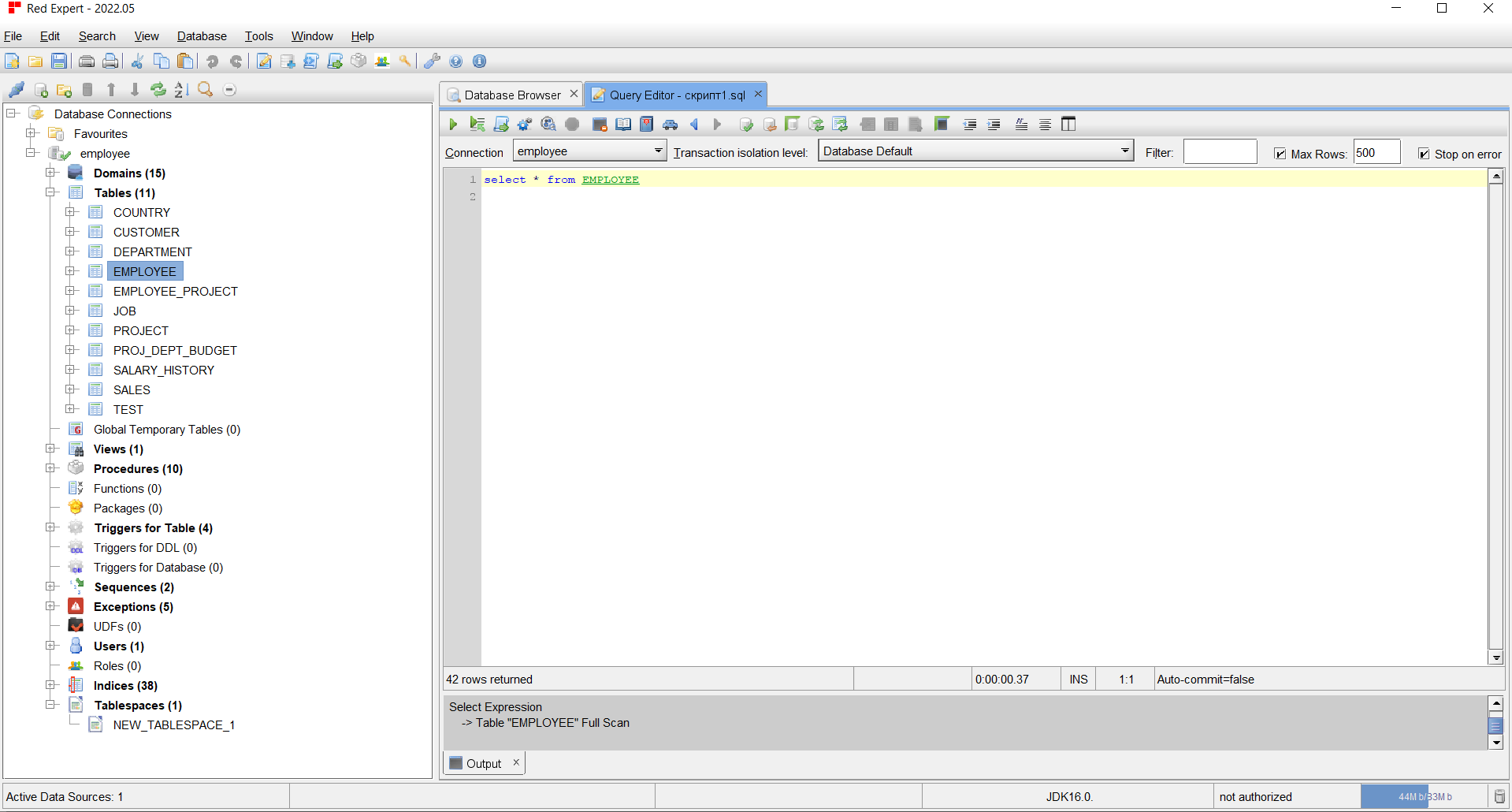Select the SALARY_HISTORY table in tree
This screenshot has height=812, width=1512.
point(163,370)
